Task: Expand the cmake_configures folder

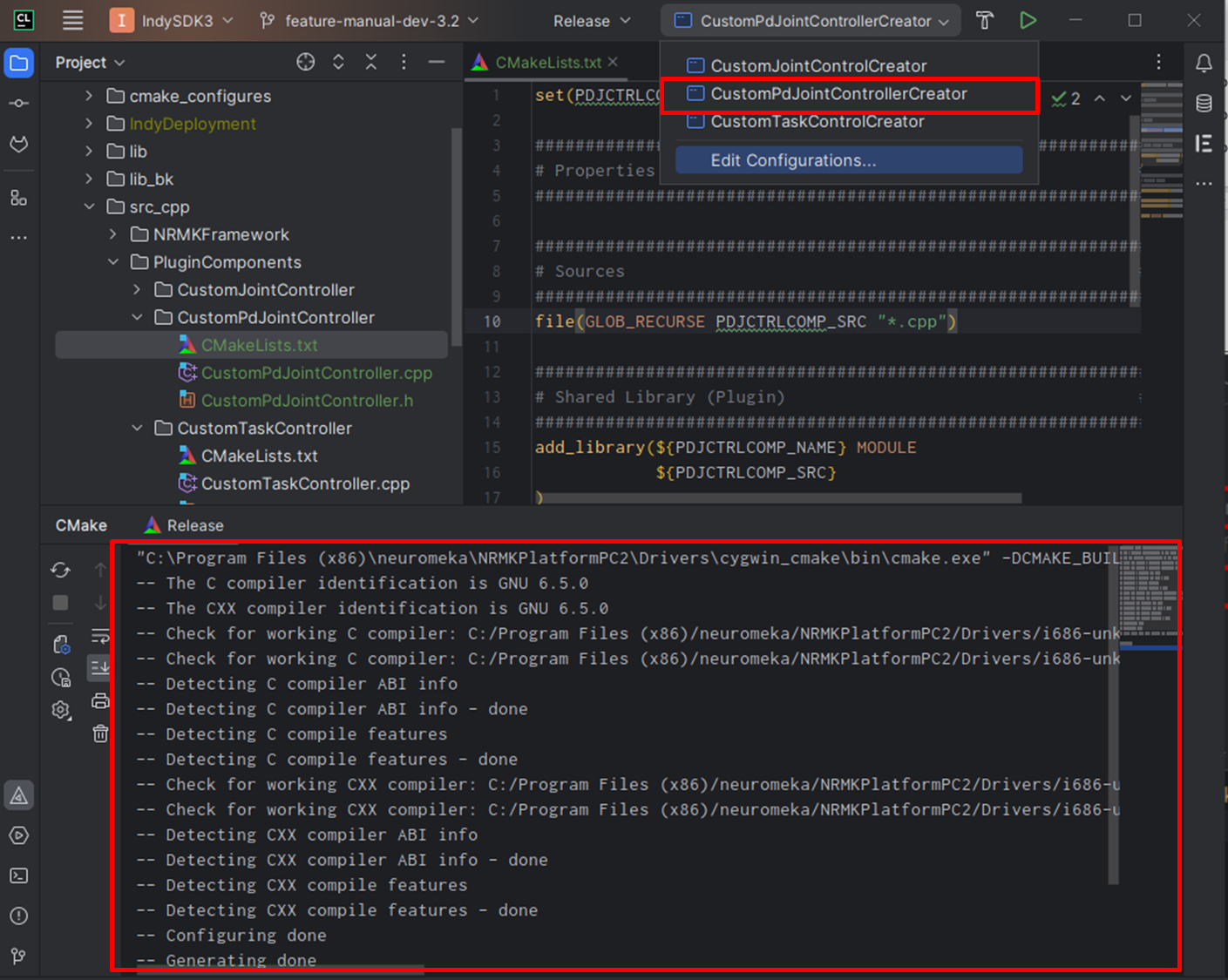Action: (x=89, y=96)
